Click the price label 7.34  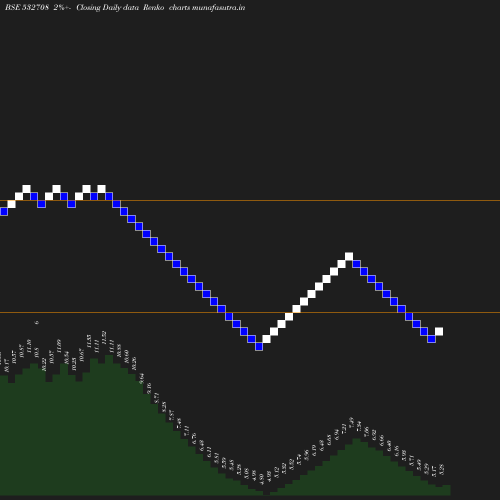pos(359,426)
